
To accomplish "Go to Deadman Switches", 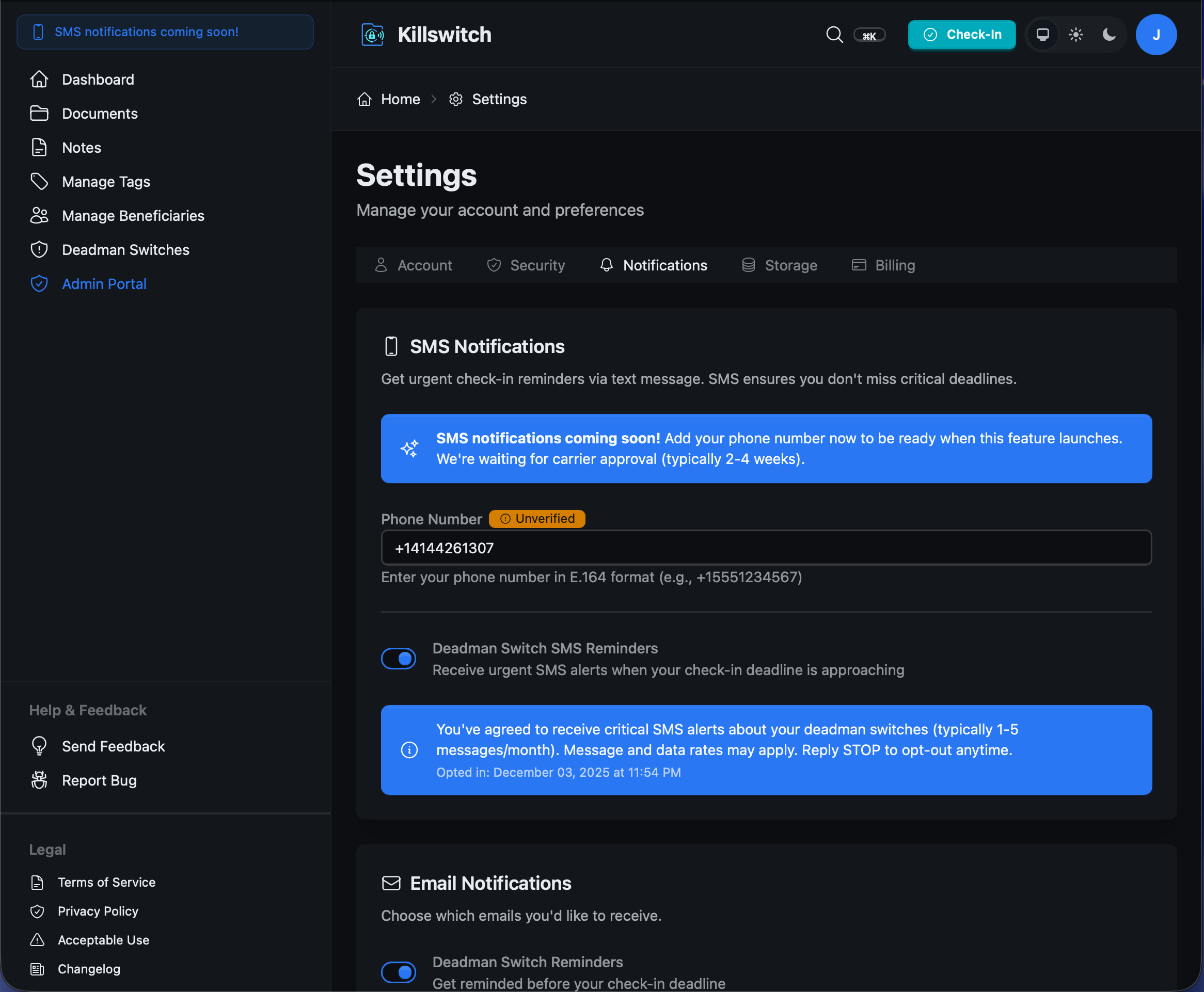I will (126, 250).
